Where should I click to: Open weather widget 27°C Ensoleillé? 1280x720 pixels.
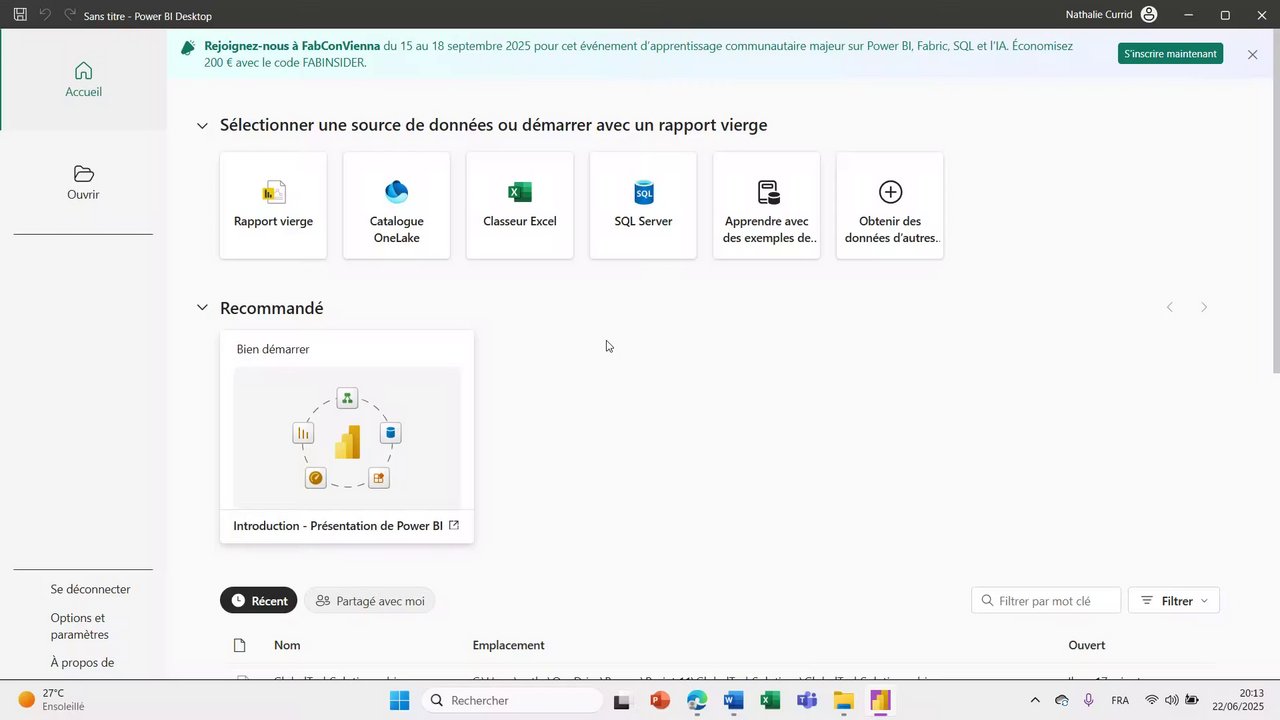[x=52, y=699]
